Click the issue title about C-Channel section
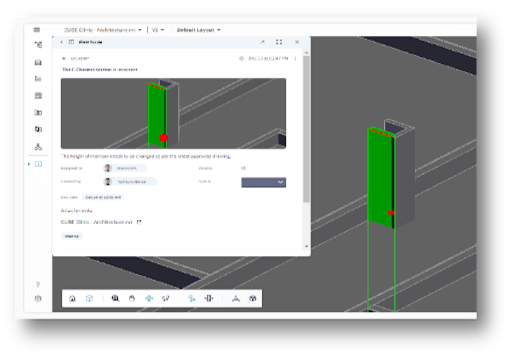 click(99, 69)
